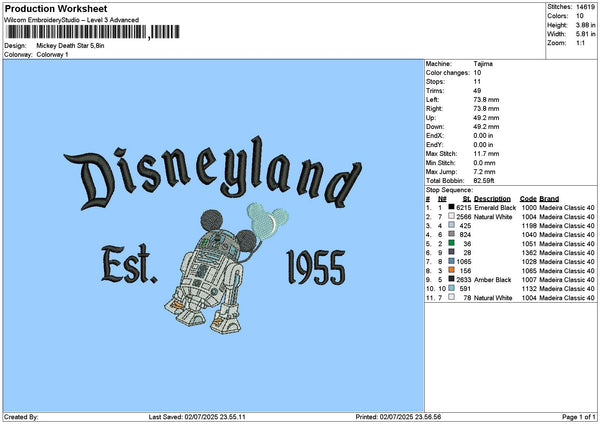The height and width of the screenshot is (424, 600).
Task: Click the light cyan swatch with code 1132
Action: pyautogui.click(x=452, y=288)
